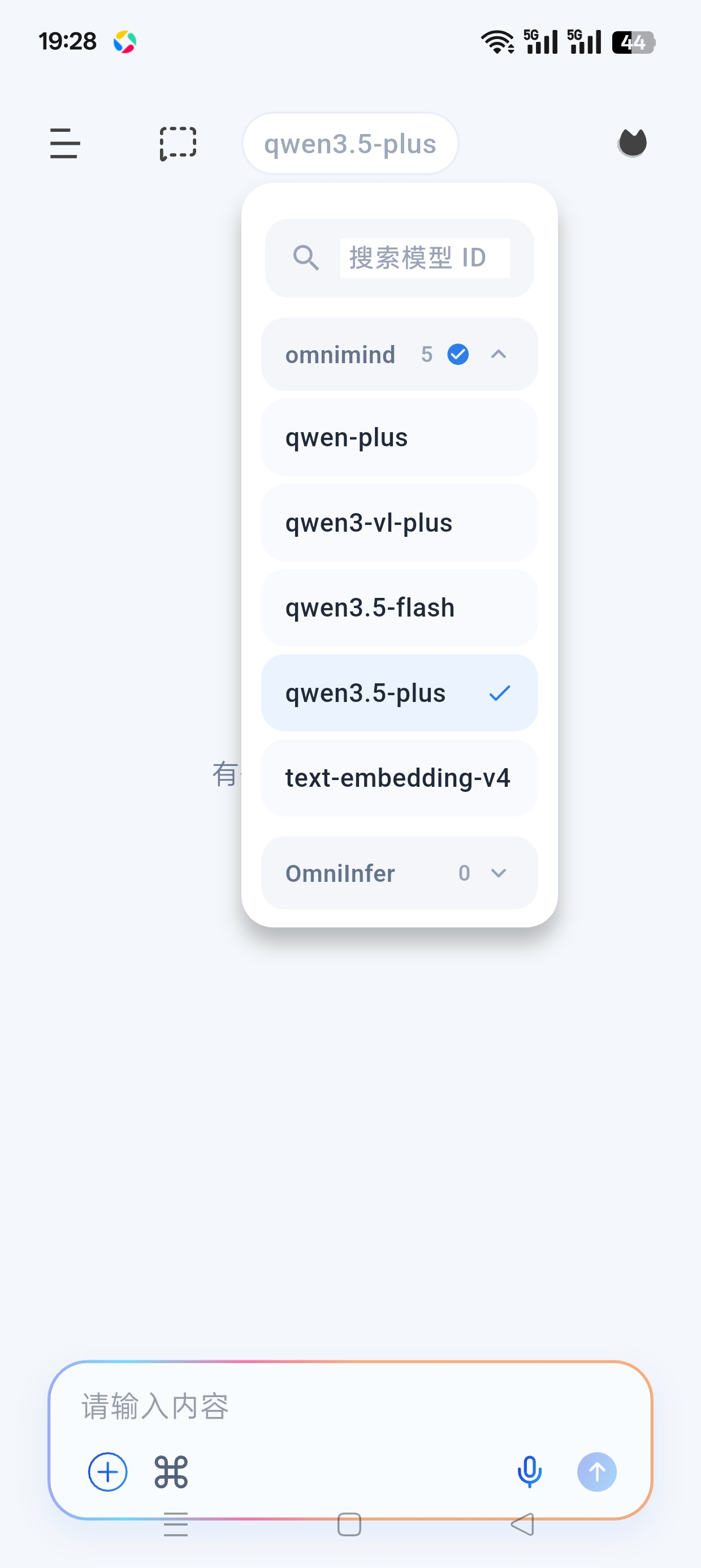The height and width of the screenshot is (1568, 701).
Task: Open the command shortcuts icon
Action: coord(171,1472)
